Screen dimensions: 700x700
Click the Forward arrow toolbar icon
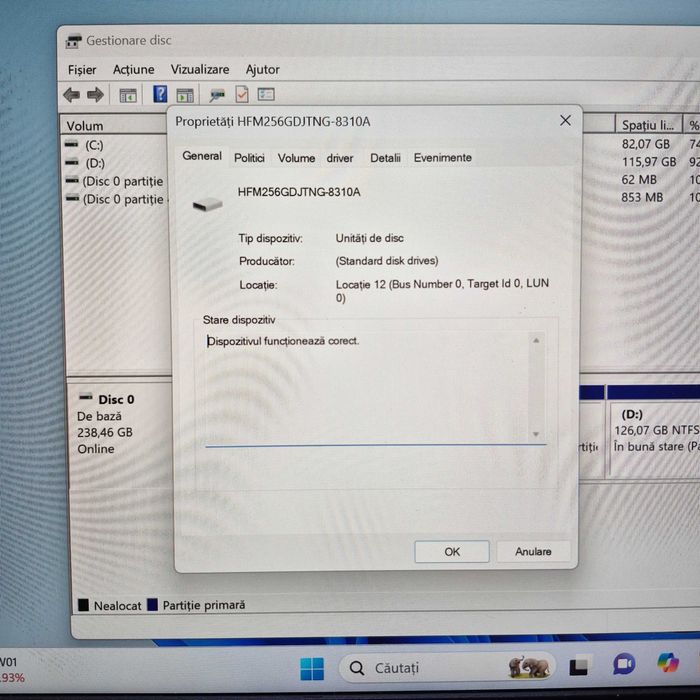point(95,95)
